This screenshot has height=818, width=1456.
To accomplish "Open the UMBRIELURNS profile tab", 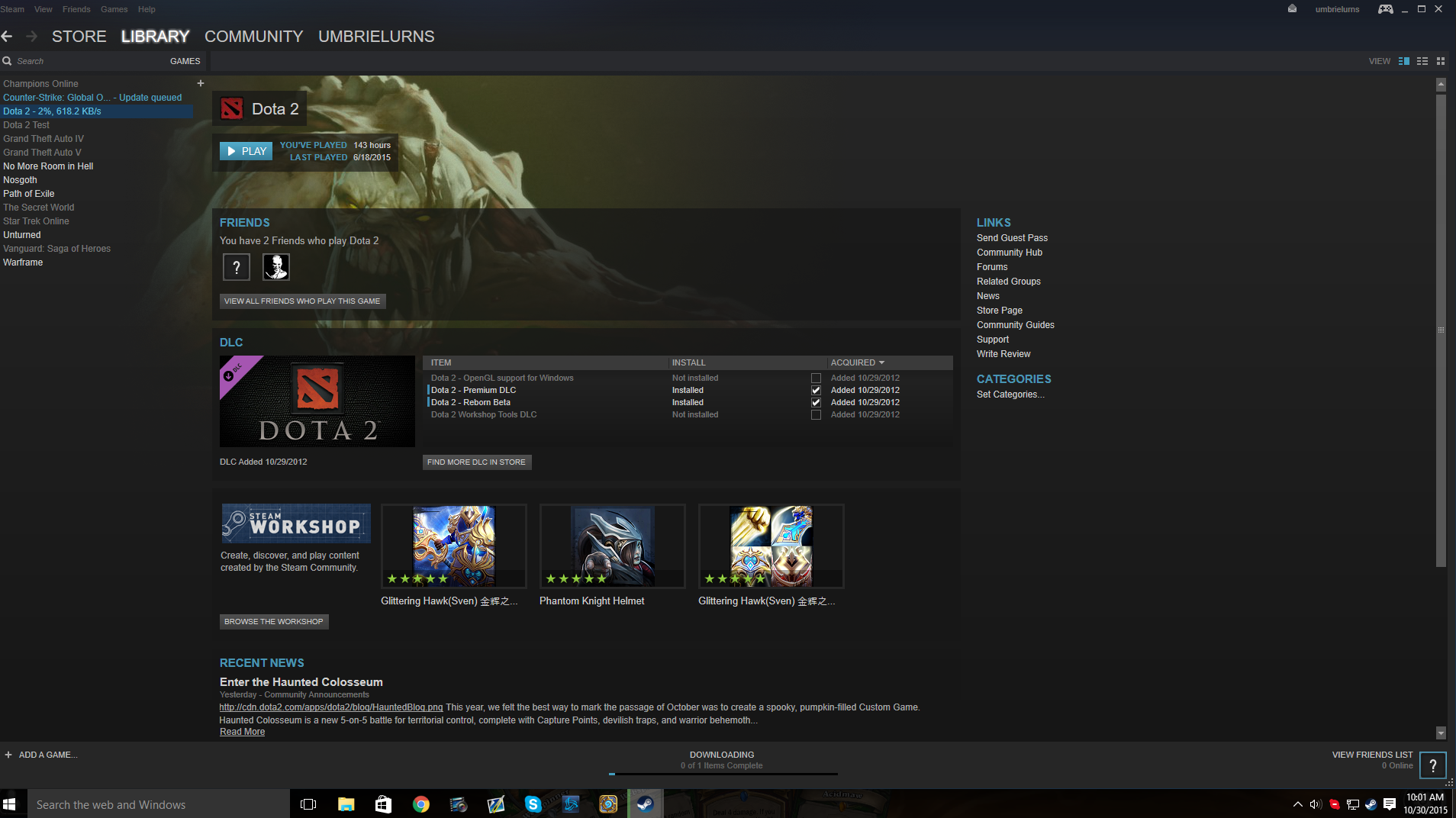I will coord(376,37).
